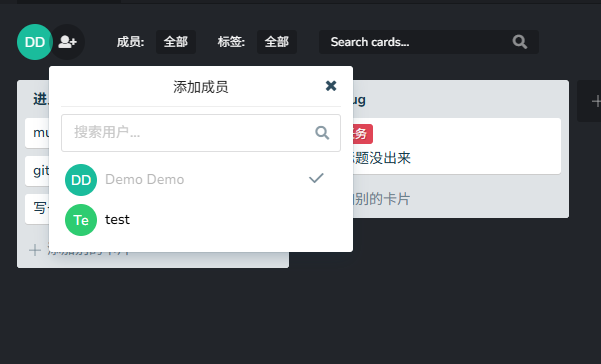Select the Demo Demo user row
The image size is (601, 364).
201,180
